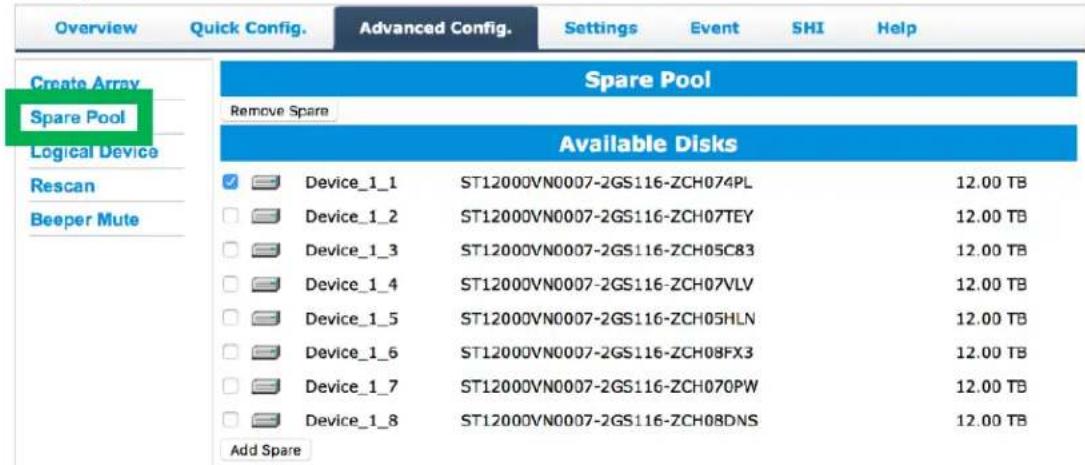Viewport: 1085px width, 465px height.
Task: Open Logical Device in the sidebar
Action: 94,152
